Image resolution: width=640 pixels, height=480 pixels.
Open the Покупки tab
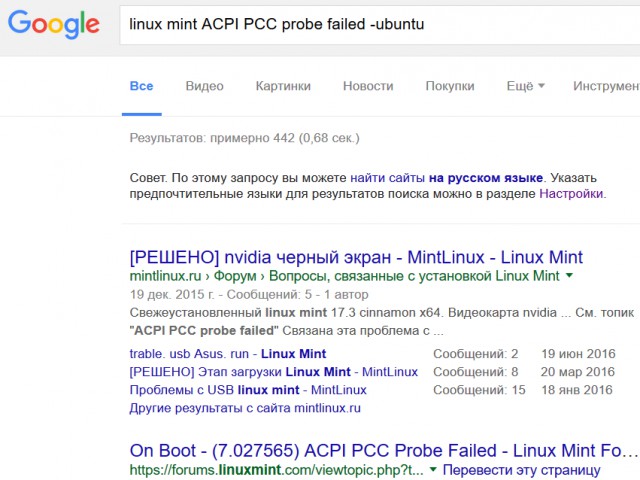pyautogui.click(x=450, y=86)
